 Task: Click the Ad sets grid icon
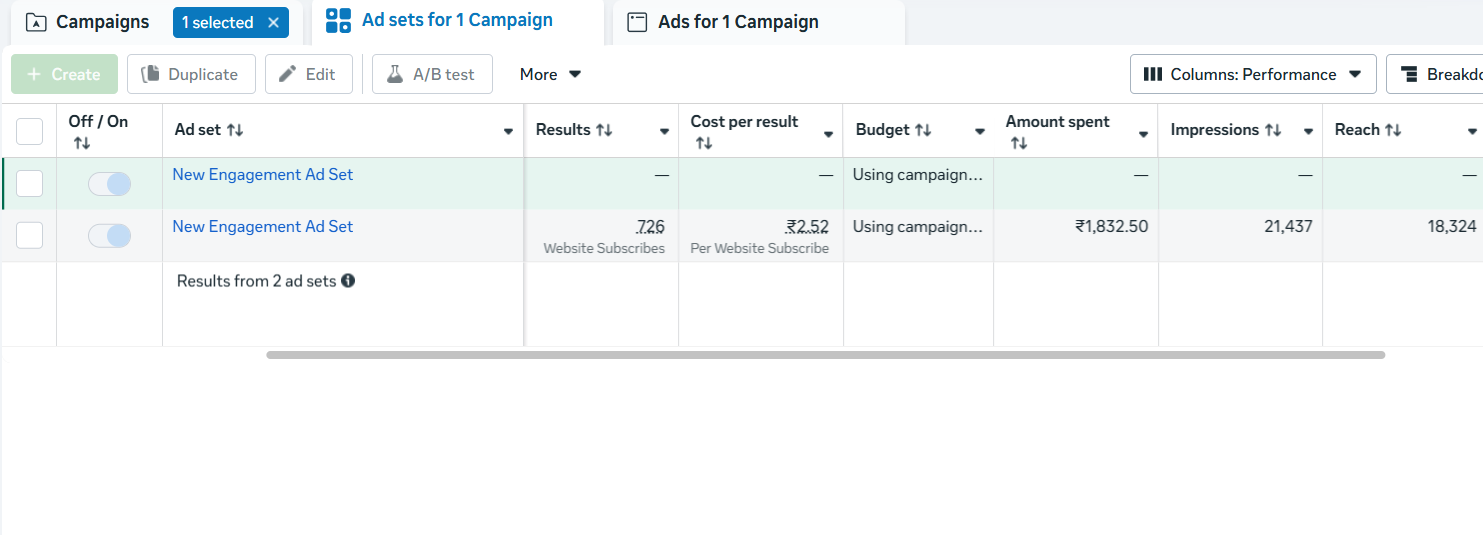point(339,21)
